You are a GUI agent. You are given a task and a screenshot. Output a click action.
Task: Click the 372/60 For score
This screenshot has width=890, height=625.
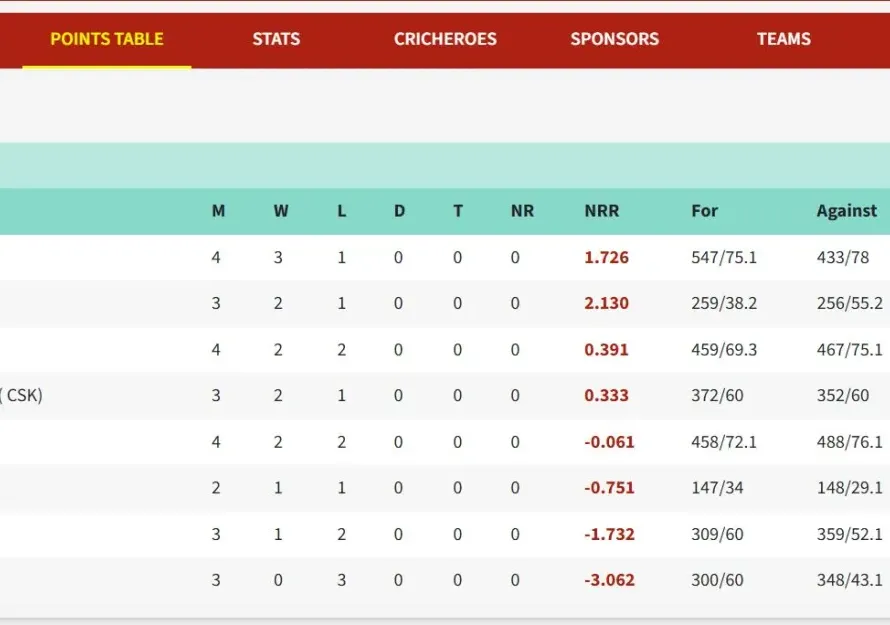pos(717,395)
